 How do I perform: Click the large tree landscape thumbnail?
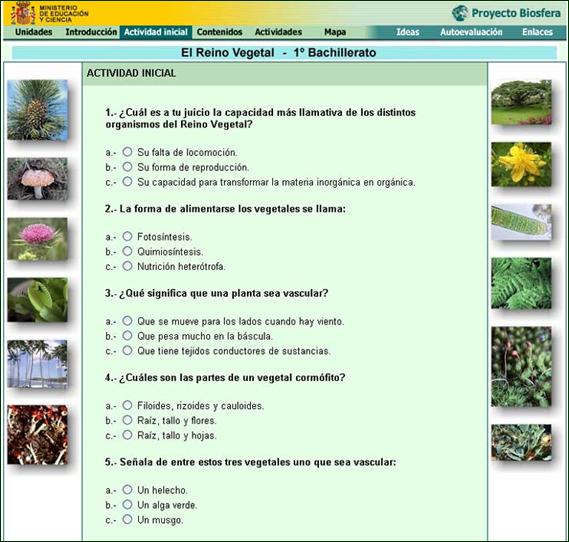pyautogui.click(x=521, y=102)
